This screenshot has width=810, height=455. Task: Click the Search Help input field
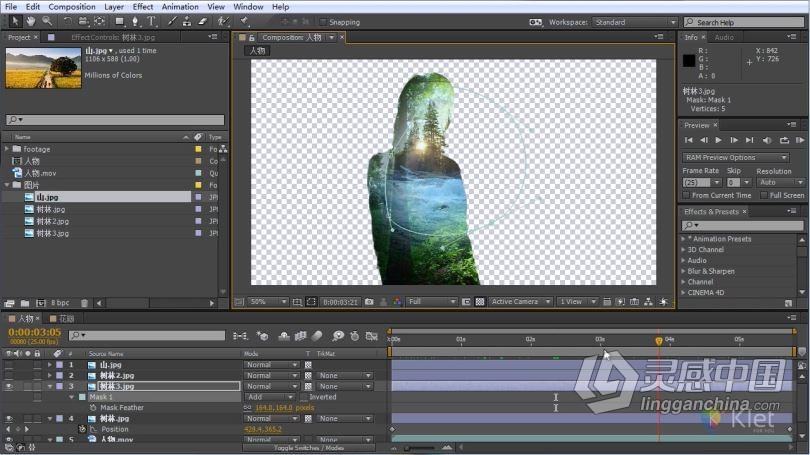click(x=744, y=22)
